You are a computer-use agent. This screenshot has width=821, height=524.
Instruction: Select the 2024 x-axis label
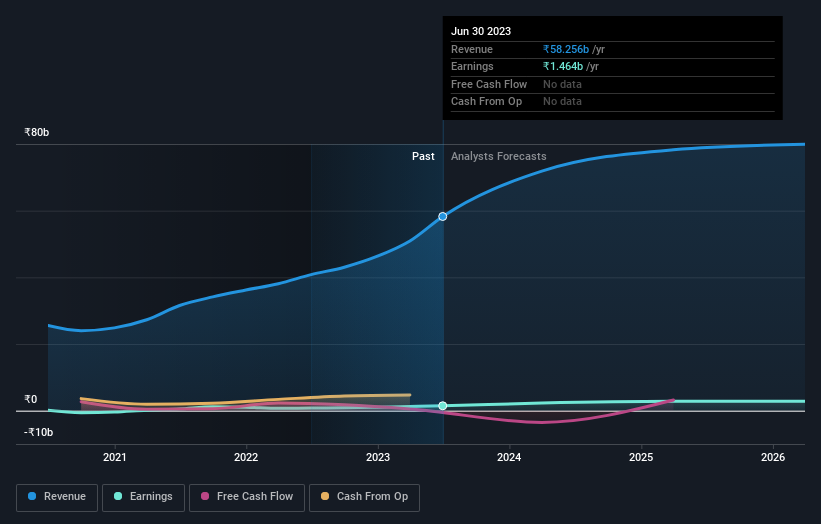(x=509, y=458)
